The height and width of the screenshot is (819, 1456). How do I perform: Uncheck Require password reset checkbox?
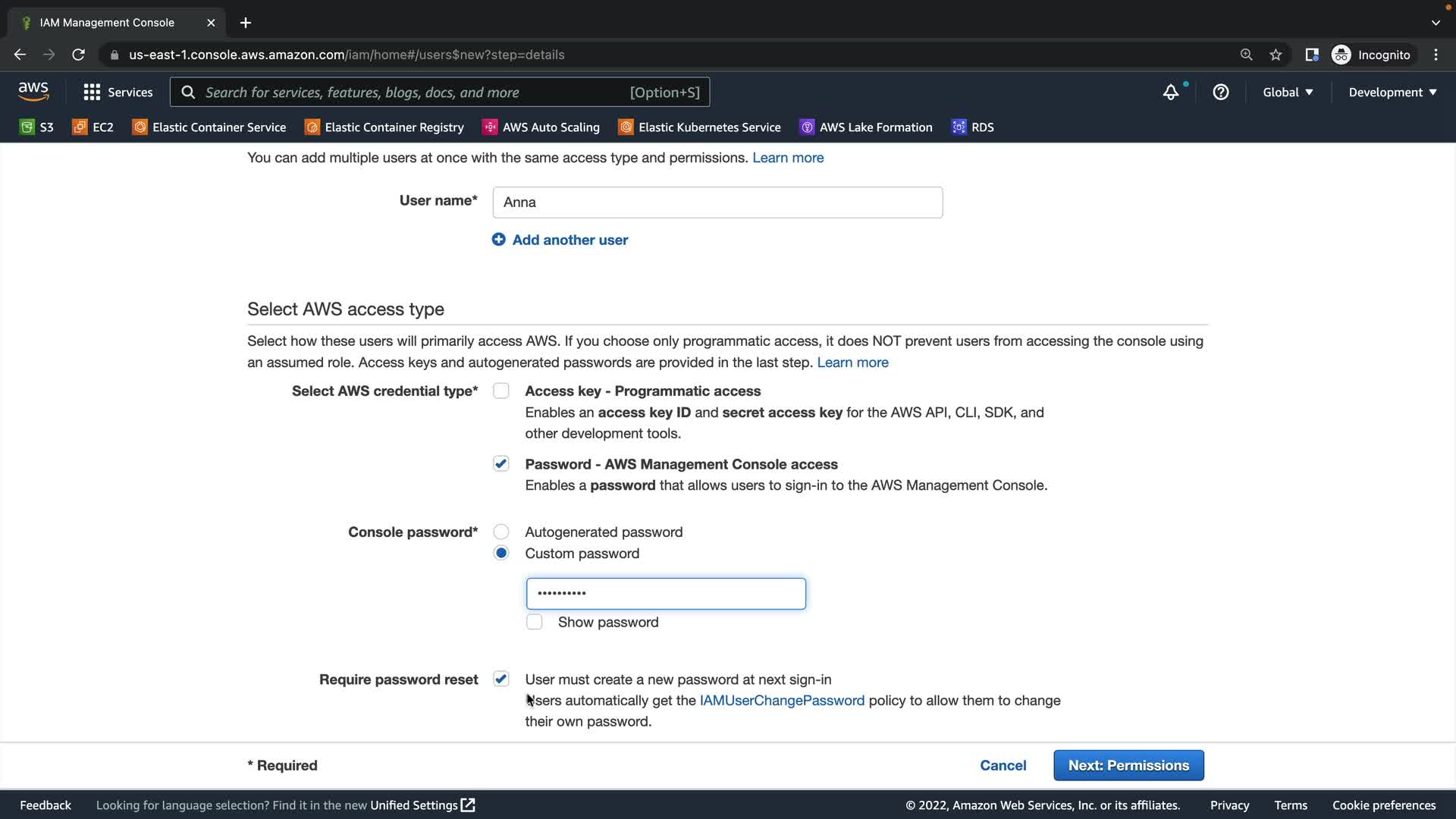pos(501,679)
